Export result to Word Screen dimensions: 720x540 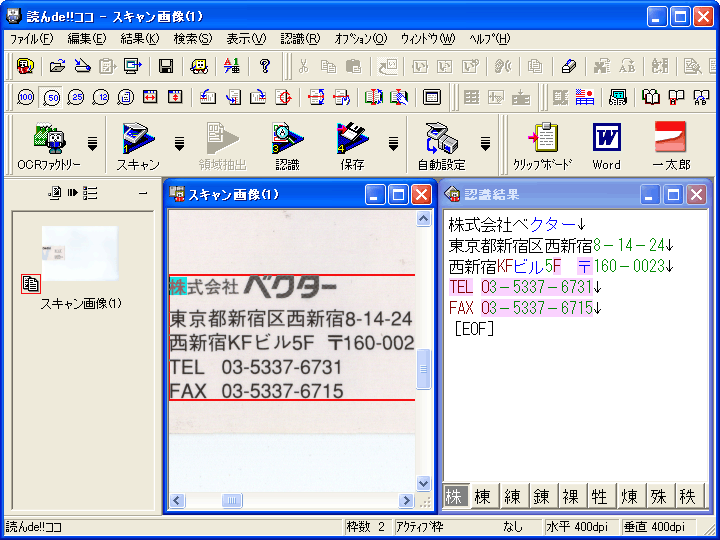pyautogui.click(x=606, y=146)
